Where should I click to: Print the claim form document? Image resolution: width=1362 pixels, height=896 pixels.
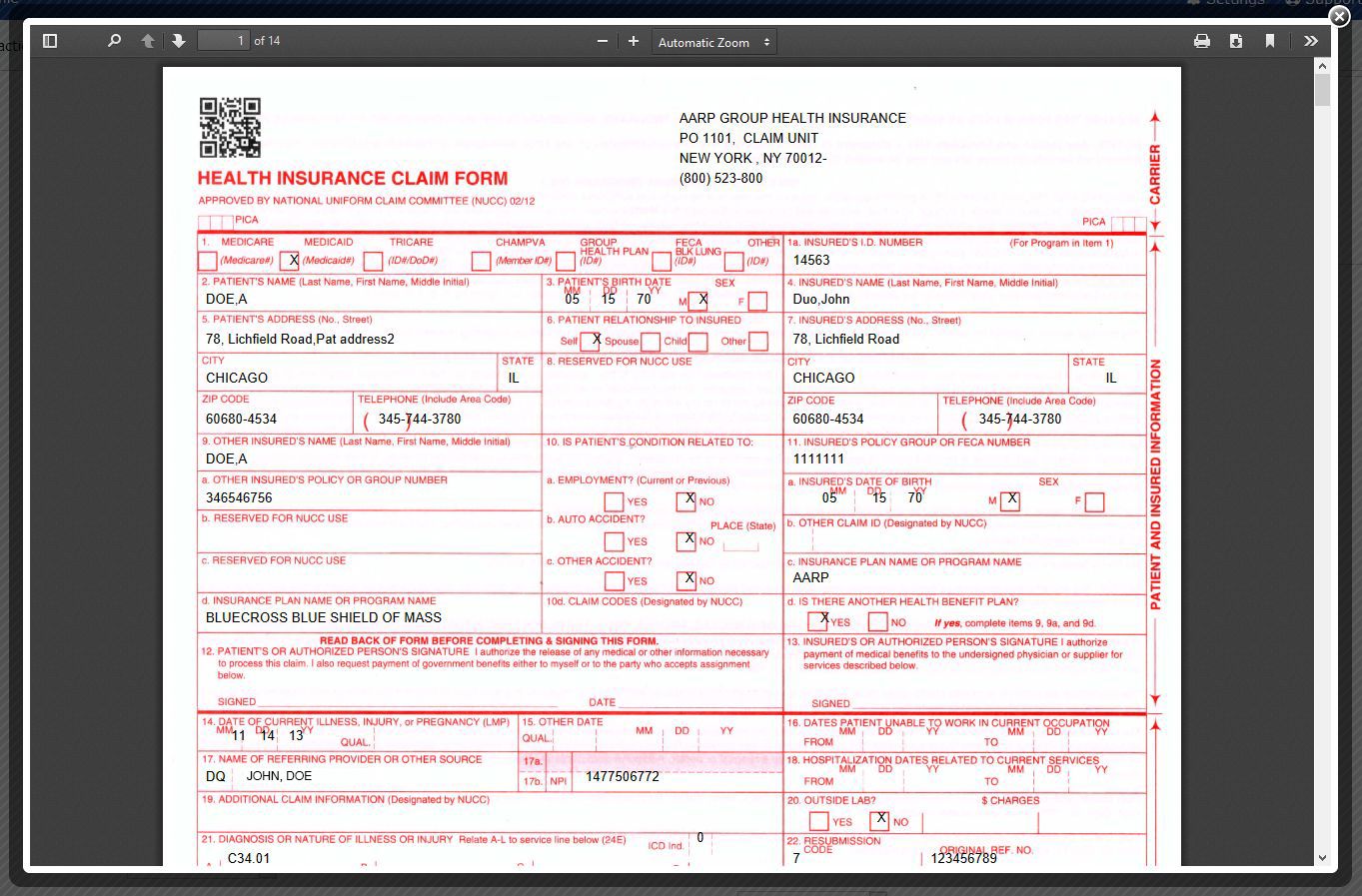coord(1202,41)
